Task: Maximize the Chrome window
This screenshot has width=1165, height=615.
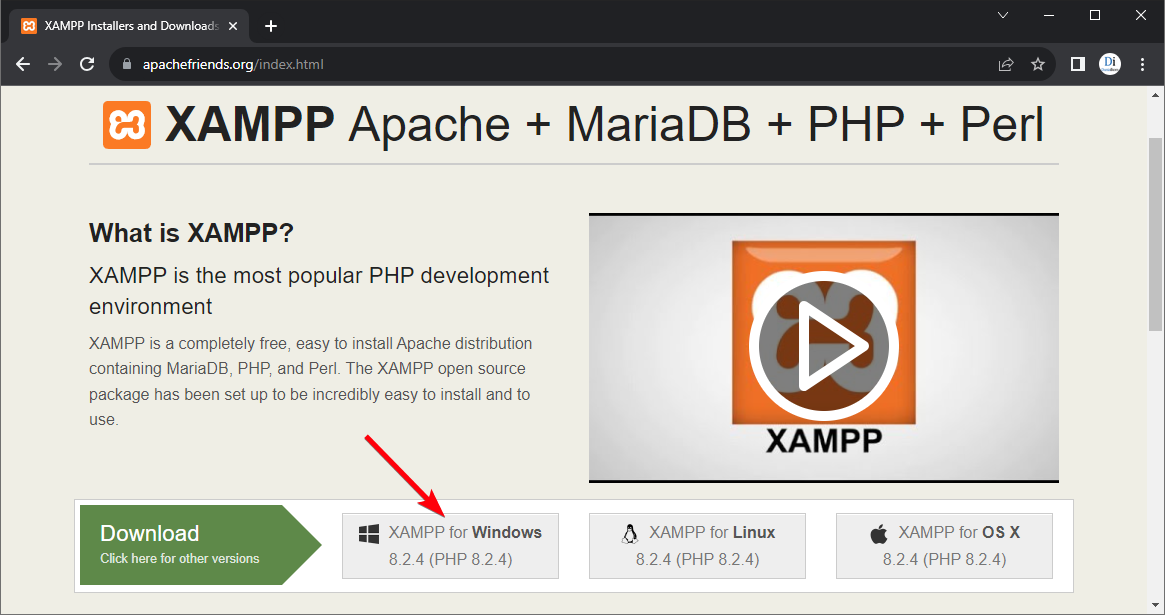Action: pos(1095,15)
